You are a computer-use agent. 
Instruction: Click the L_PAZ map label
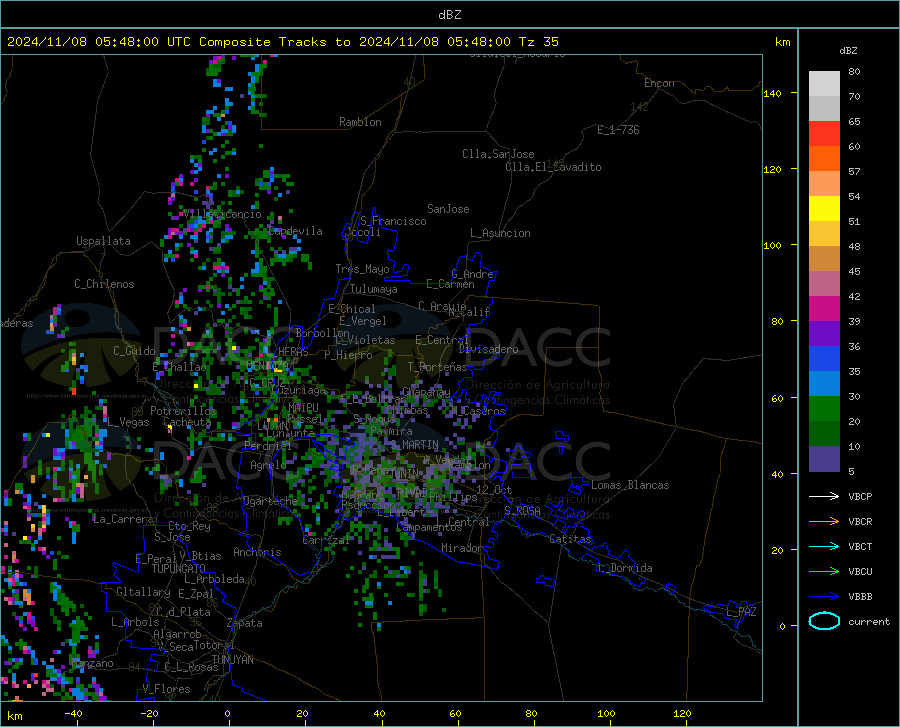coord(741,612)
